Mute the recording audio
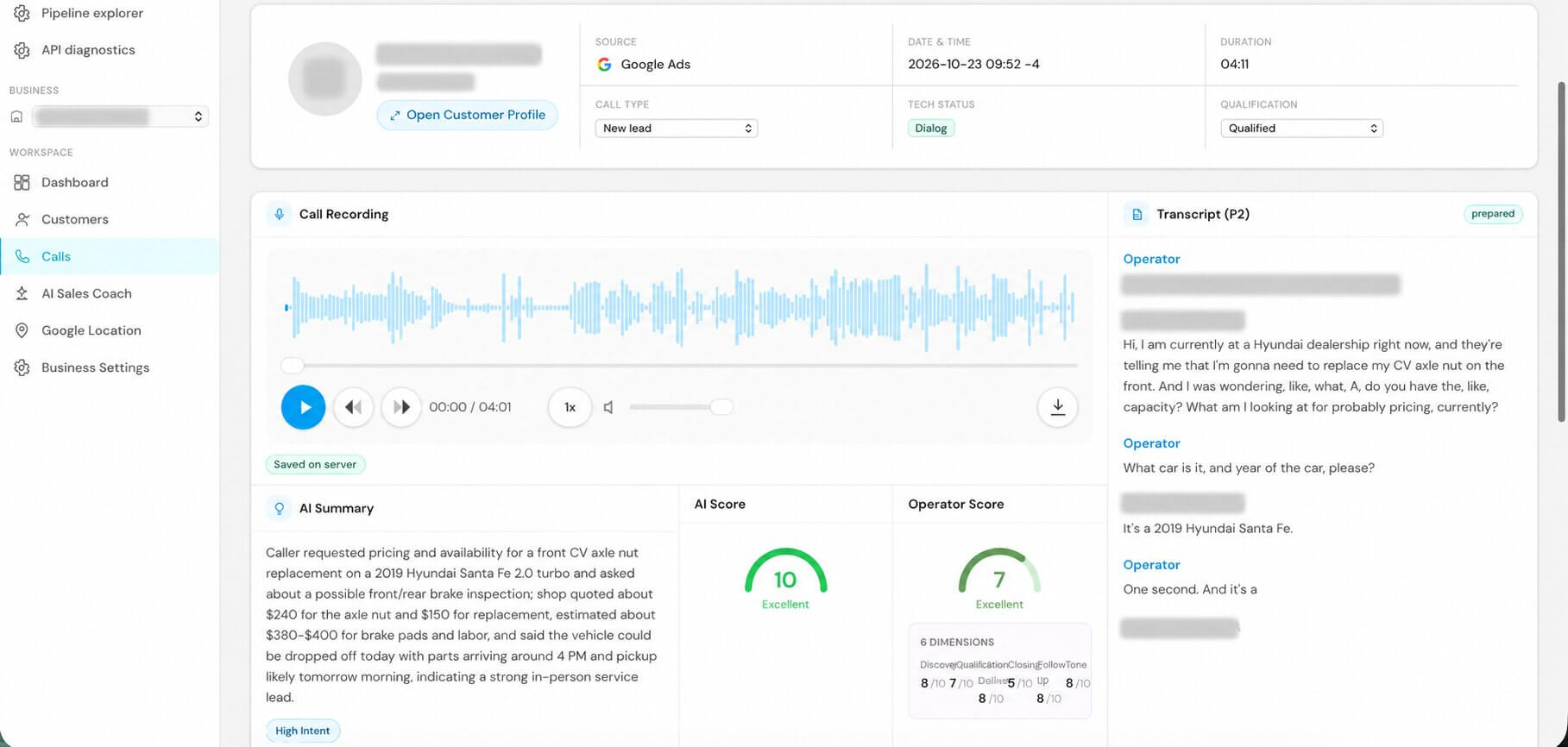The width and height of the screenshot is (1568, 747). (609, 407)
